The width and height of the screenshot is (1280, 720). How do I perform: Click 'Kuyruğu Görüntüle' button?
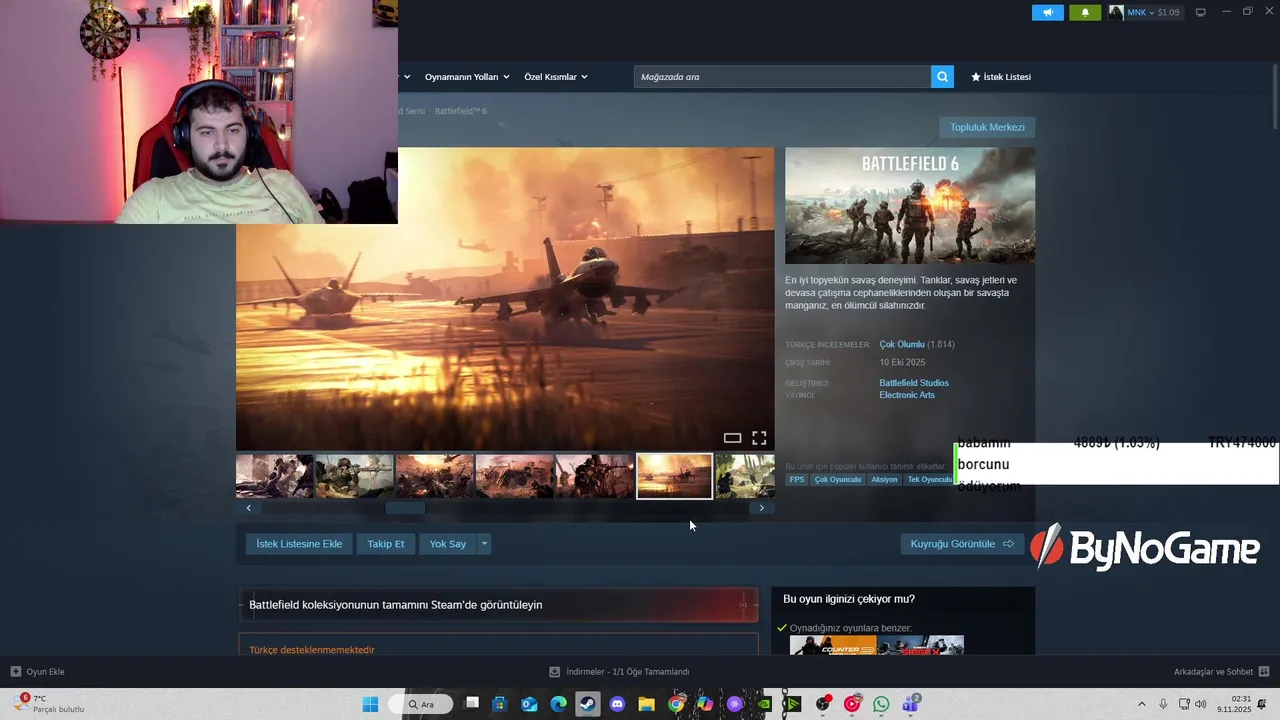point(962,544)
